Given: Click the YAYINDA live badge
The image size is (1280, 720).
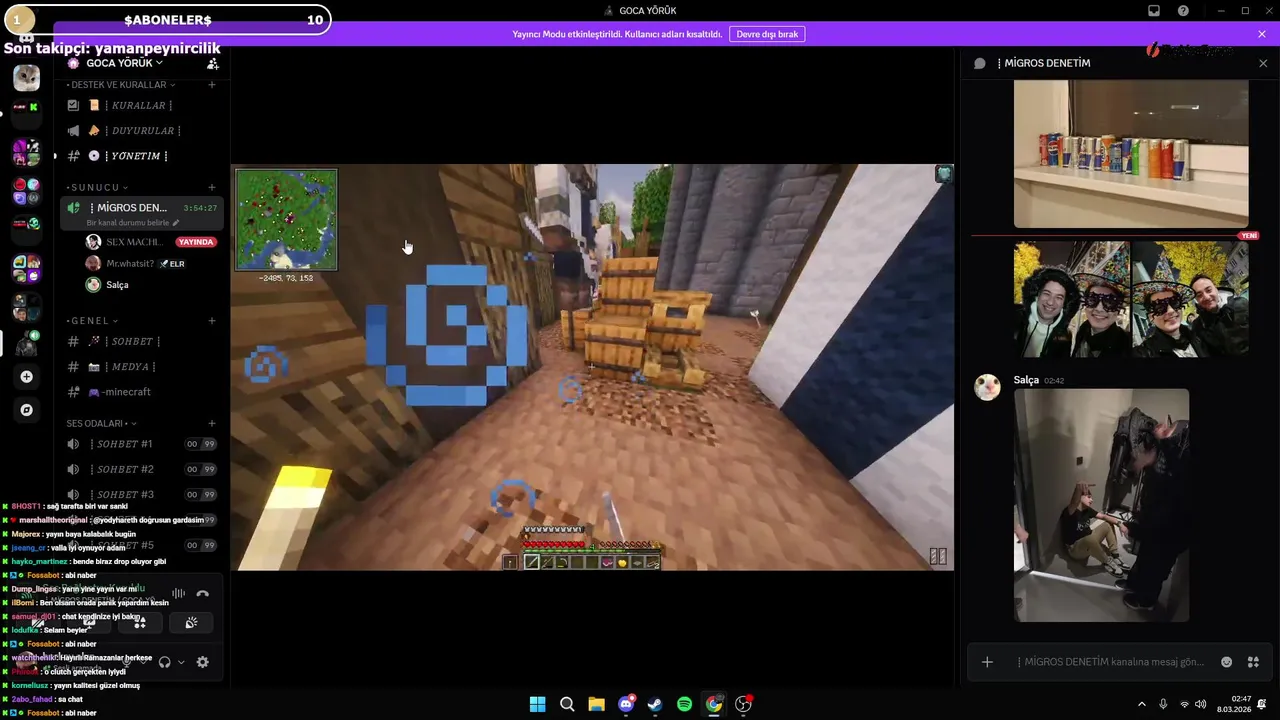Looking at the screenshot, I should pos(196,242).
